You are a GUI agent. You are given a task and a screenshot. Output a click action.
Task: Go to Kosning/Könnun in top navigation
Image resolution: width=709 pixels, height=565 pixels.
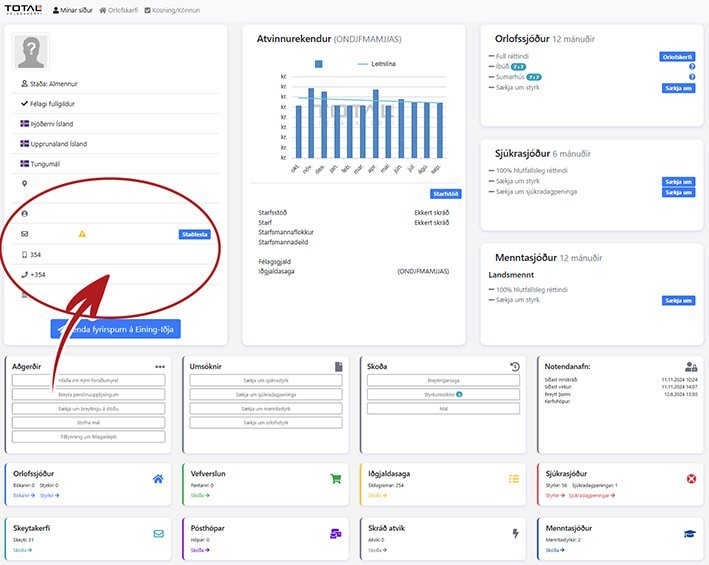pyautogui.click(x=172, y=10)
